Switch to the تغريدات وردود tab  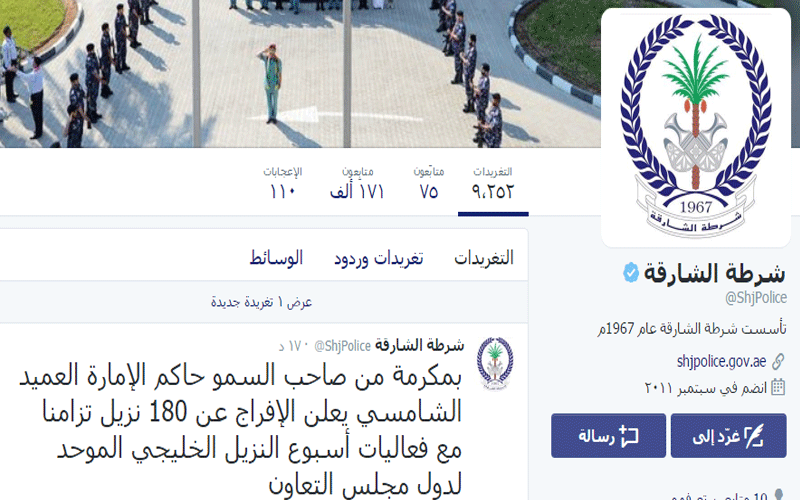click(379, 258)
